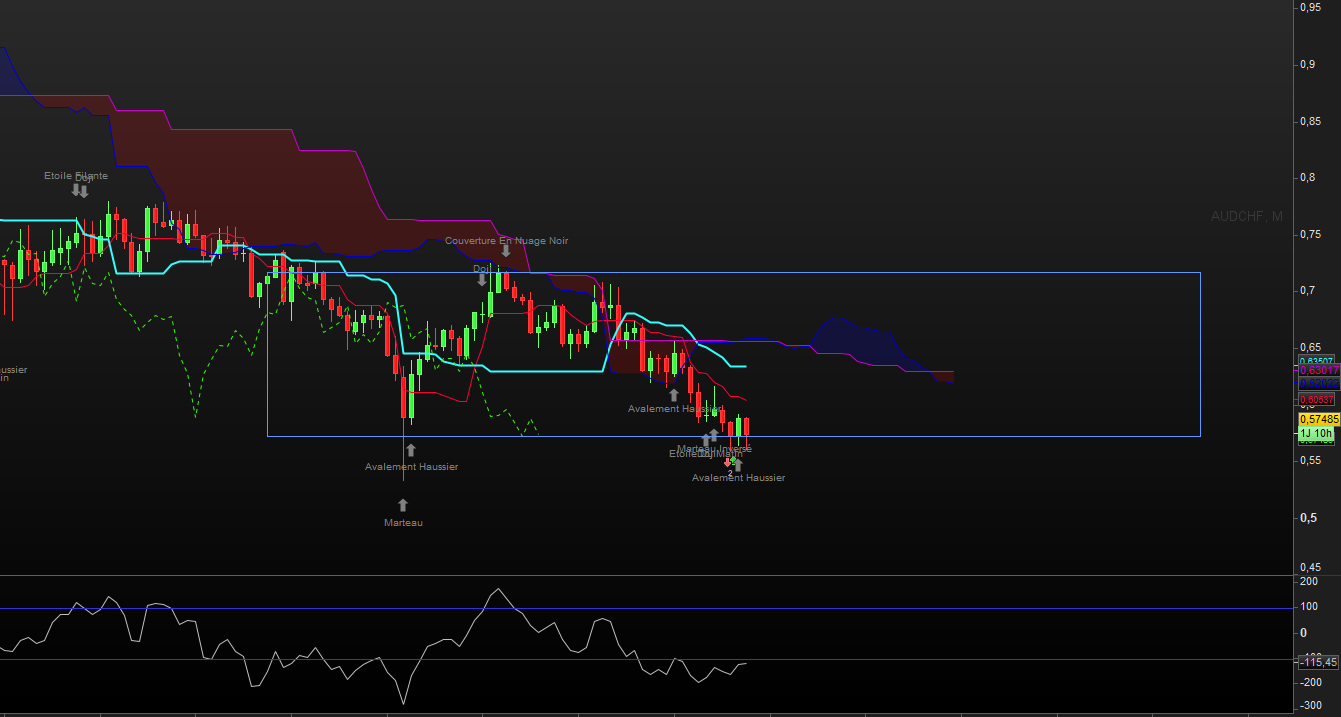Select the 0,9 price axis value
This screenshot has height=717, width=1341.
point(1307,64)
